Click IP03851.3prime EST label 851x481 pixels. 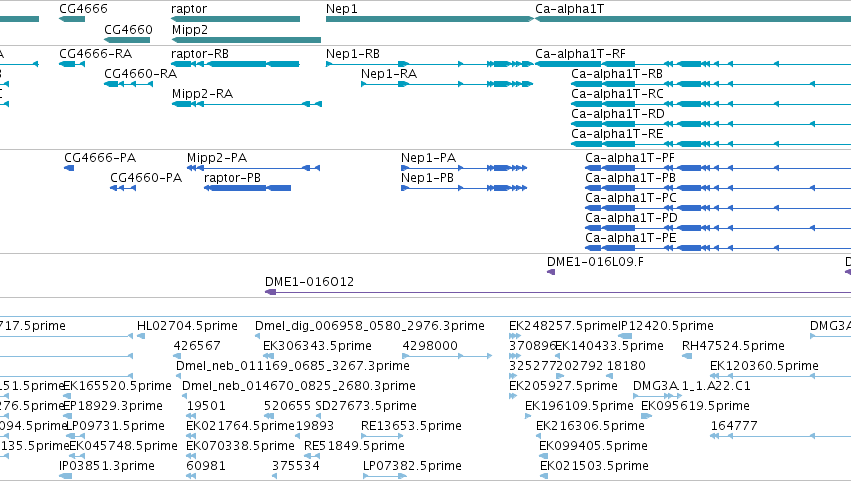(x=107, y=466)
